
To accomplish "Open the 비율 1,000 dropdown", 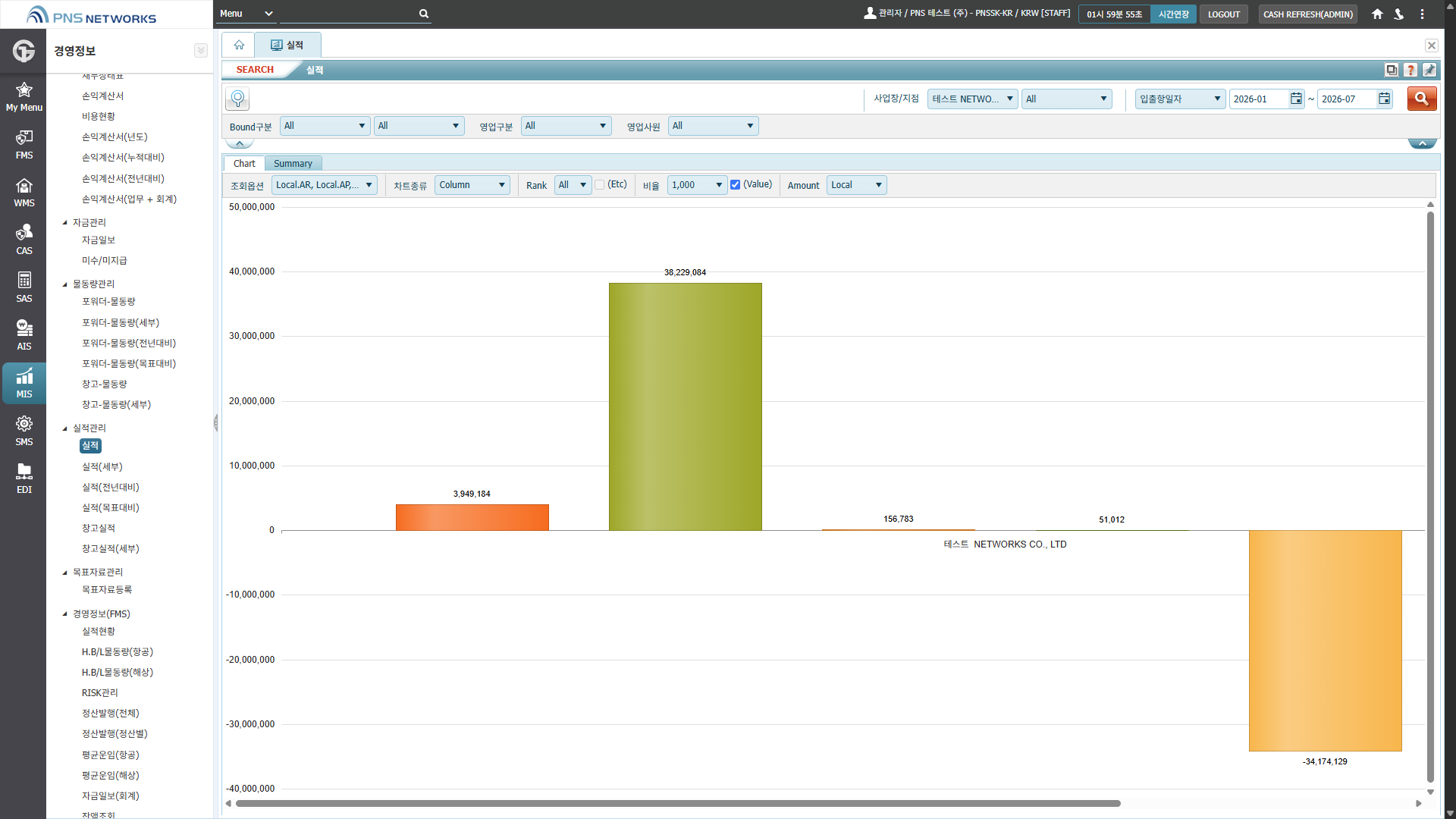I will coord(697,185).
